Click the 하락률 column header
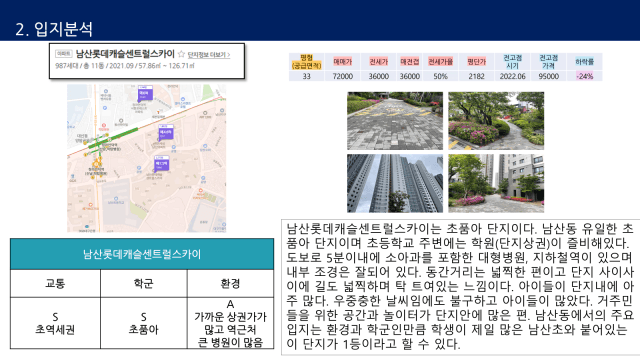This screenshot has width=640, height=360. point(584,62)
